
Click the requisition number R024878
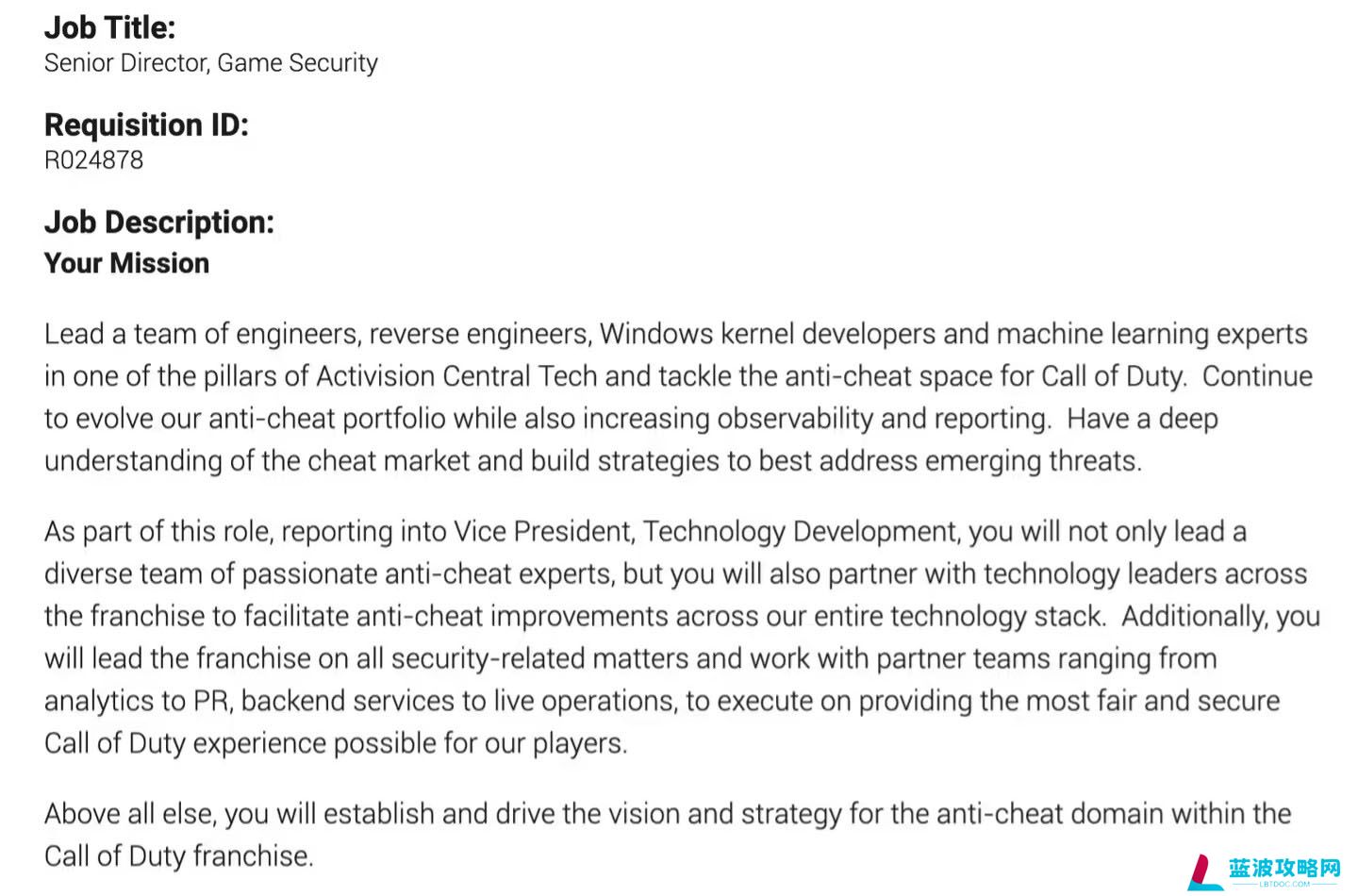point(93,160)
